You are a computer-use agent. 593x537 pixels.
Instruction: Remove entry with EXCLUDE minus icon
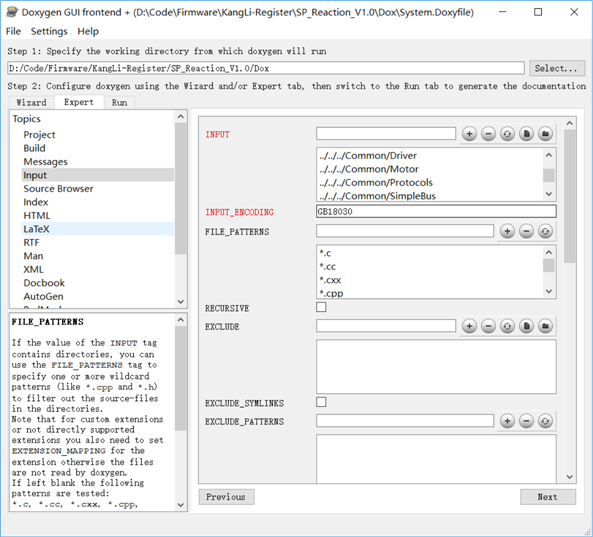point(488,326)
